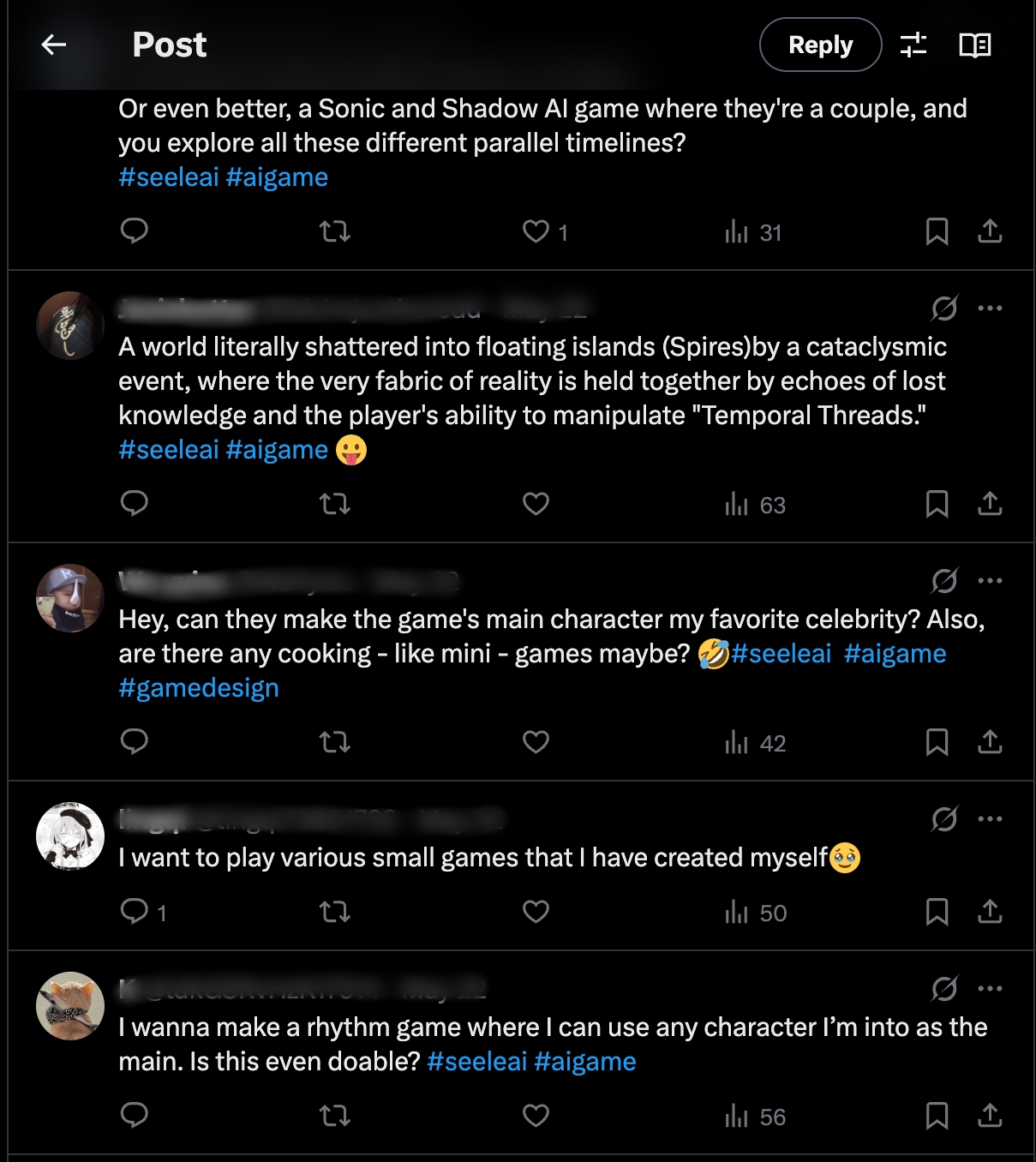Open reader view book icon

click(x=974, y=45)
